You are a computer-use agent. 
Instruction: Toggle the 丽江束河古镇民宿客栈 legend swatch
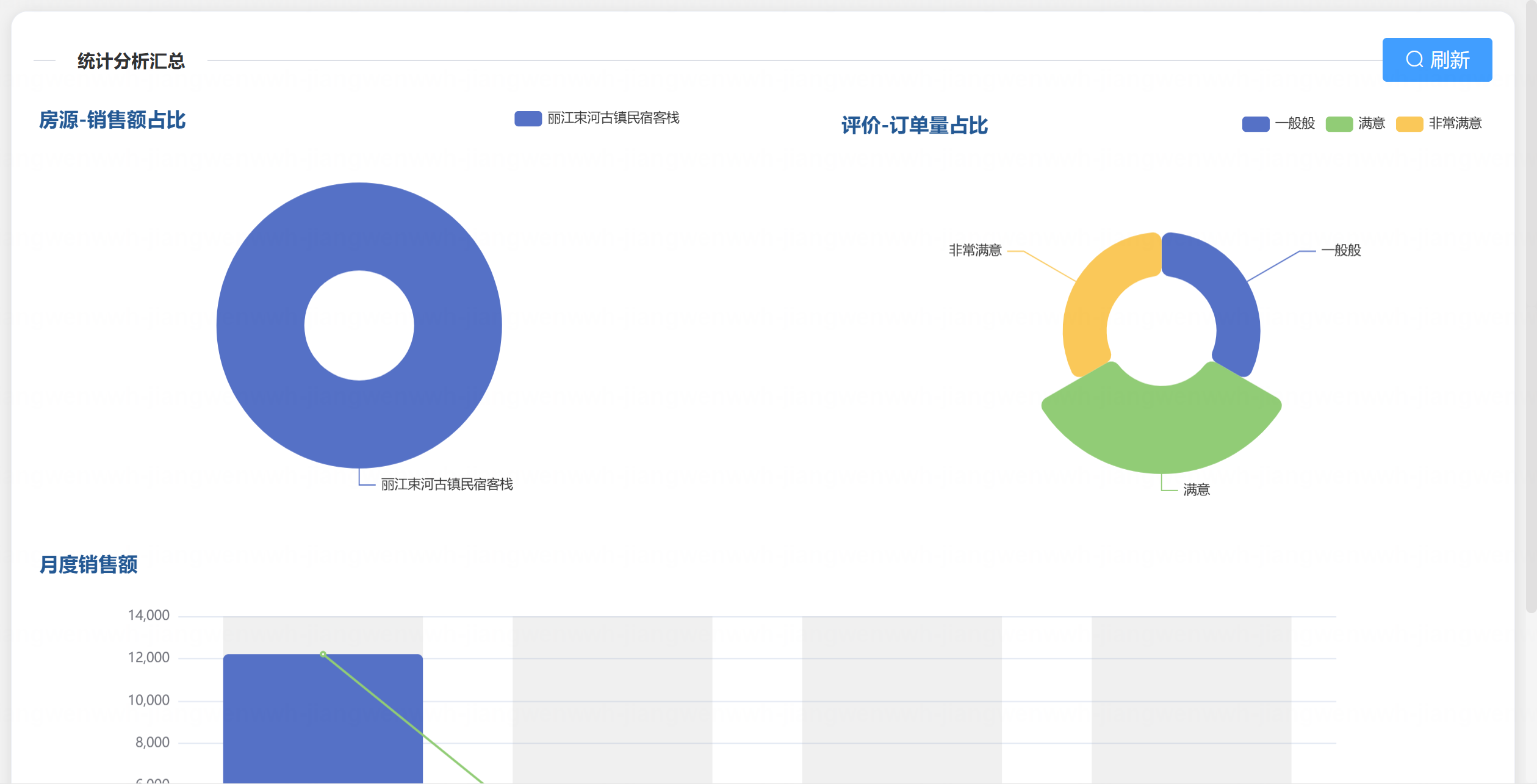(528, 118)
